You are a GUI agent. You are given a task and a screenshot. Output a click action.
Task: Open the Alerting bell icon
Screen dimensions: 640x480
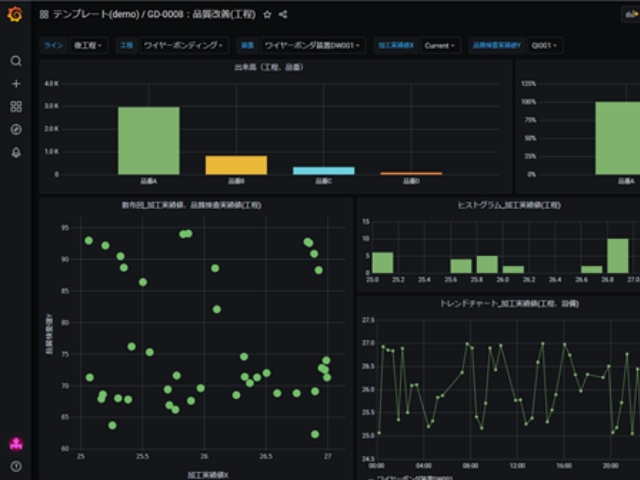15,153
